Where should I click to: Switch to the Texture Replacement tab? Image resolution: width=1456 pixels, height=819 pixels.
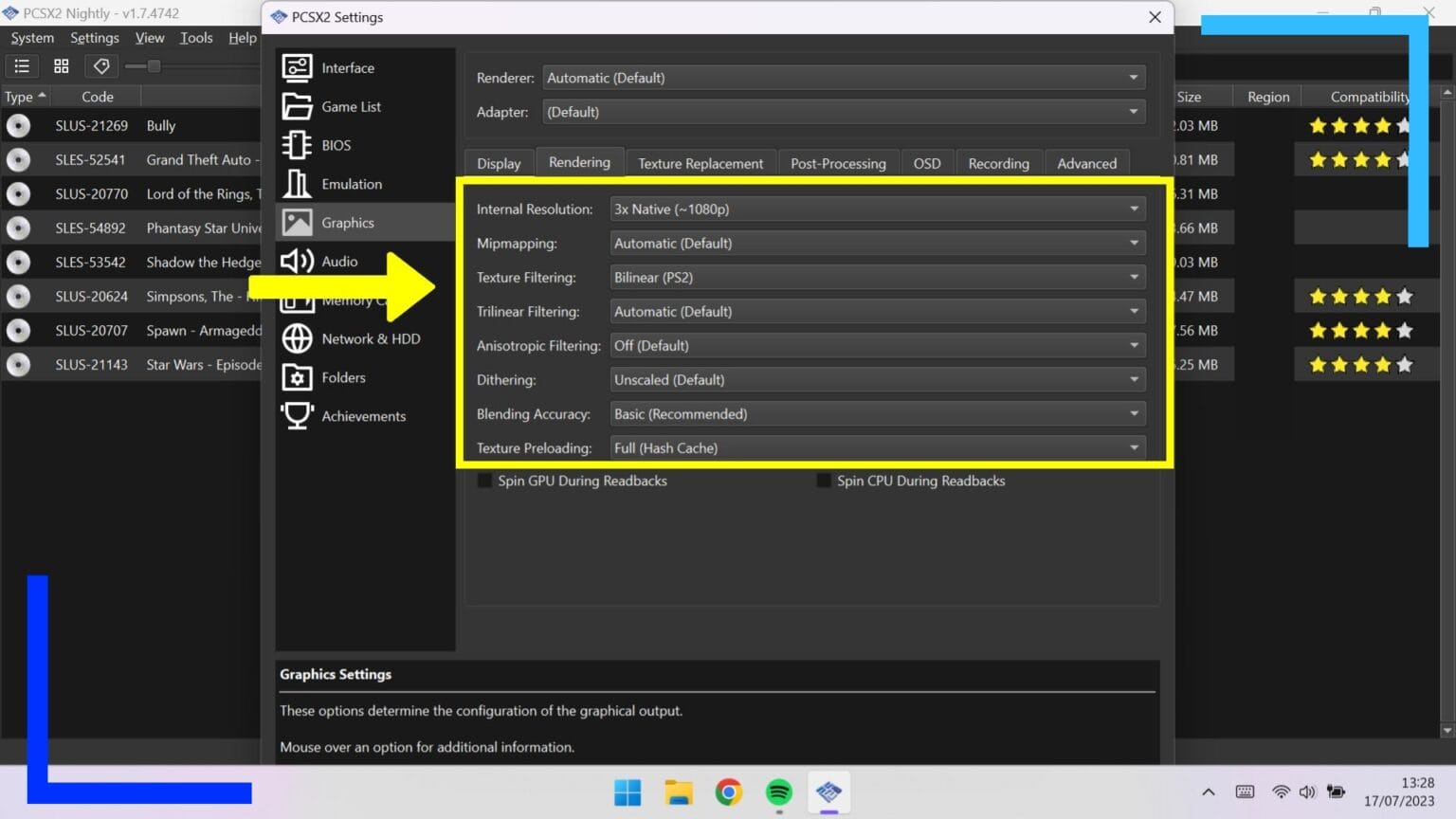click(701, 162)
